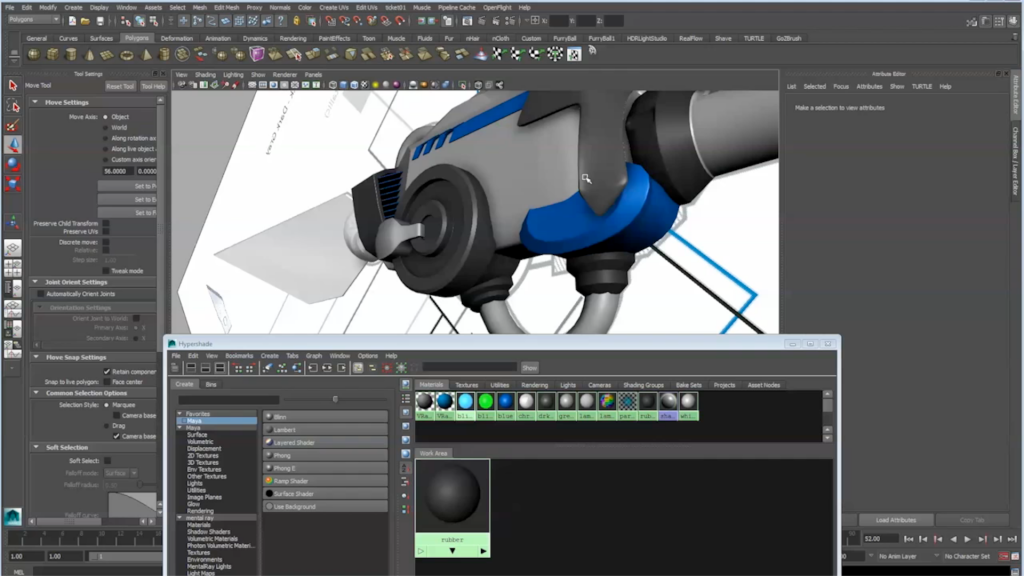Create polygon sphere from shelf
Image resolution: width=1024 pixels, height=576 pixels.
pos(33,54)
